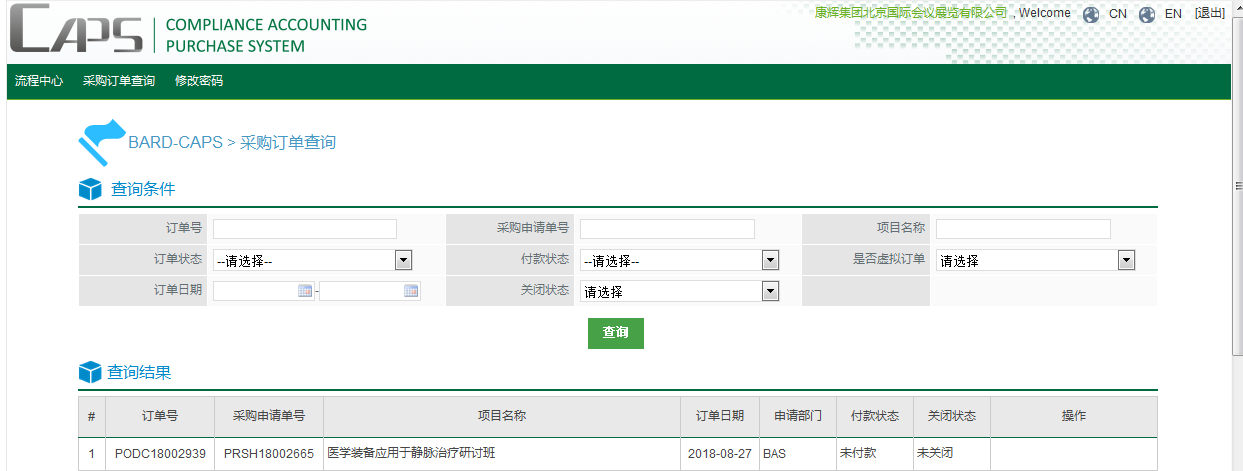Select the 采购订单查询 menu item
Screen dimensions: 1243x471
coord(119,81)
